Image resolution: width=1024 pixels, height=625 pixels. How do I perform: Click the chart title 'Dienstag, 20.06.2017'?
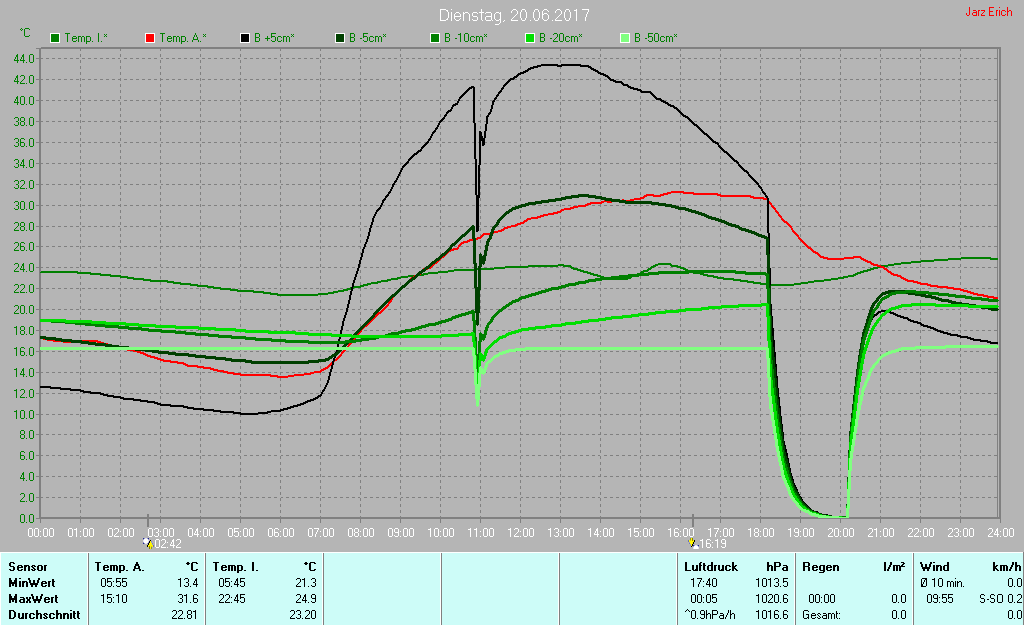click(x=514, y=15)
